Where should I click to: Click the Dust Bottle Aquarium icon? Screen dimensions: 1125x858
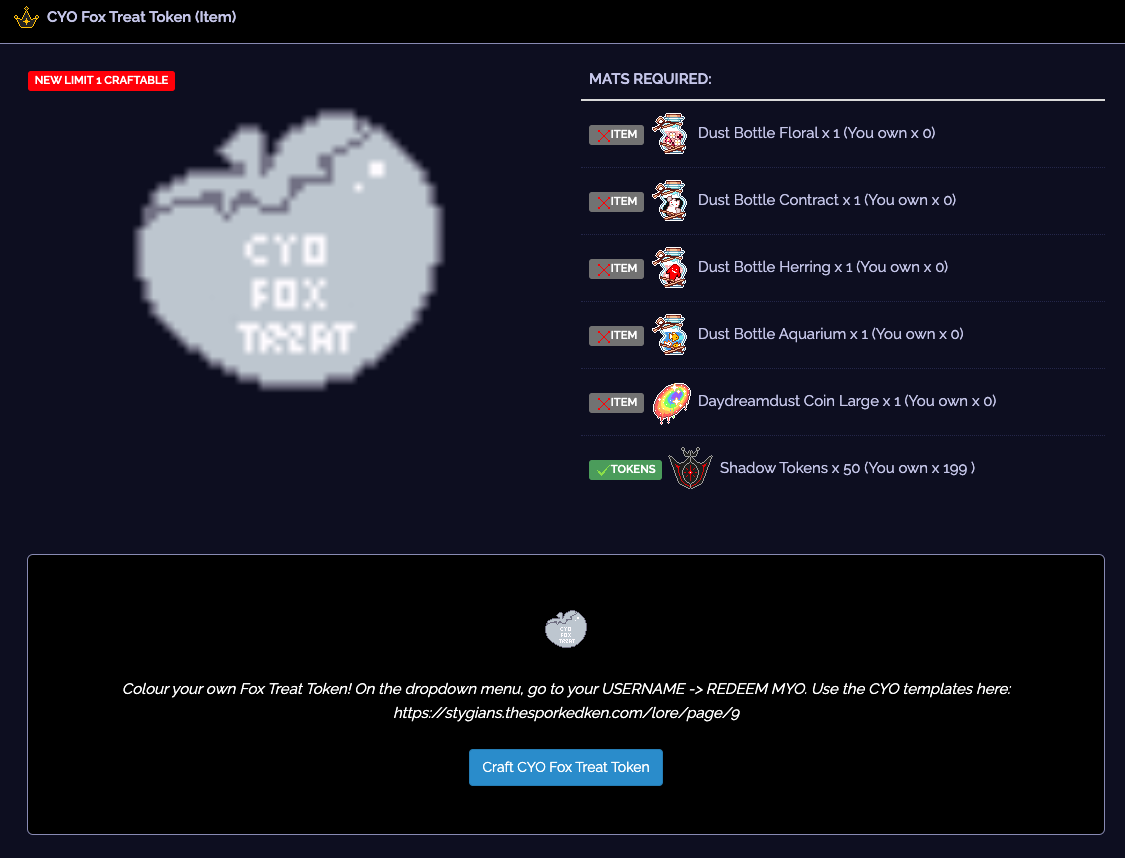[x=670, y=334]
